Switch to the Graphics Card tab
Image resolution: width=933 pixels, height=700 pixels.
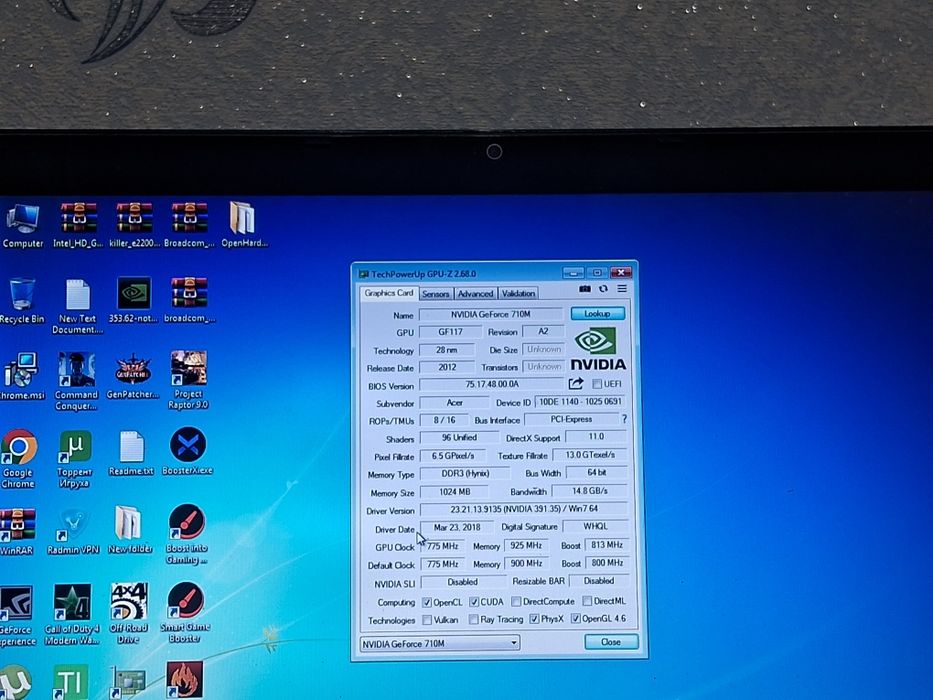point(389,293)
